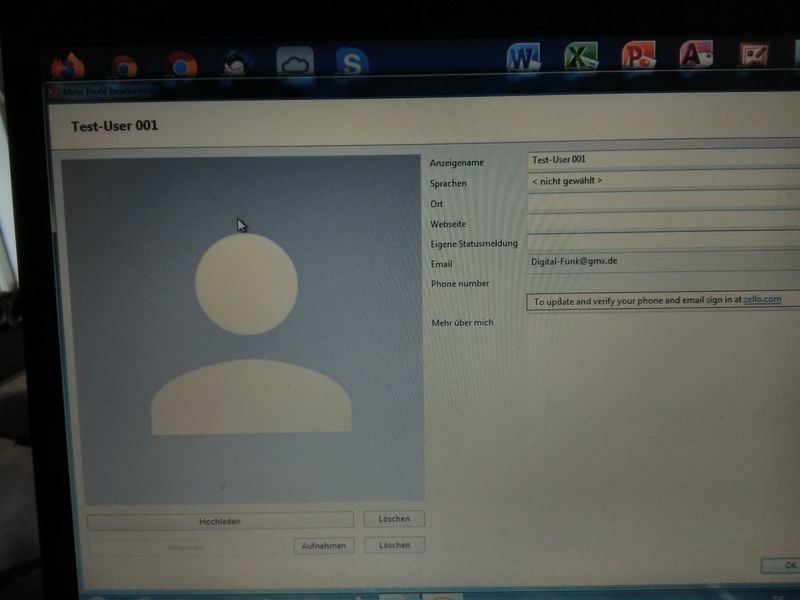Click the Test-User 001 heading
800x600 pixels.
tap(115, 126)
